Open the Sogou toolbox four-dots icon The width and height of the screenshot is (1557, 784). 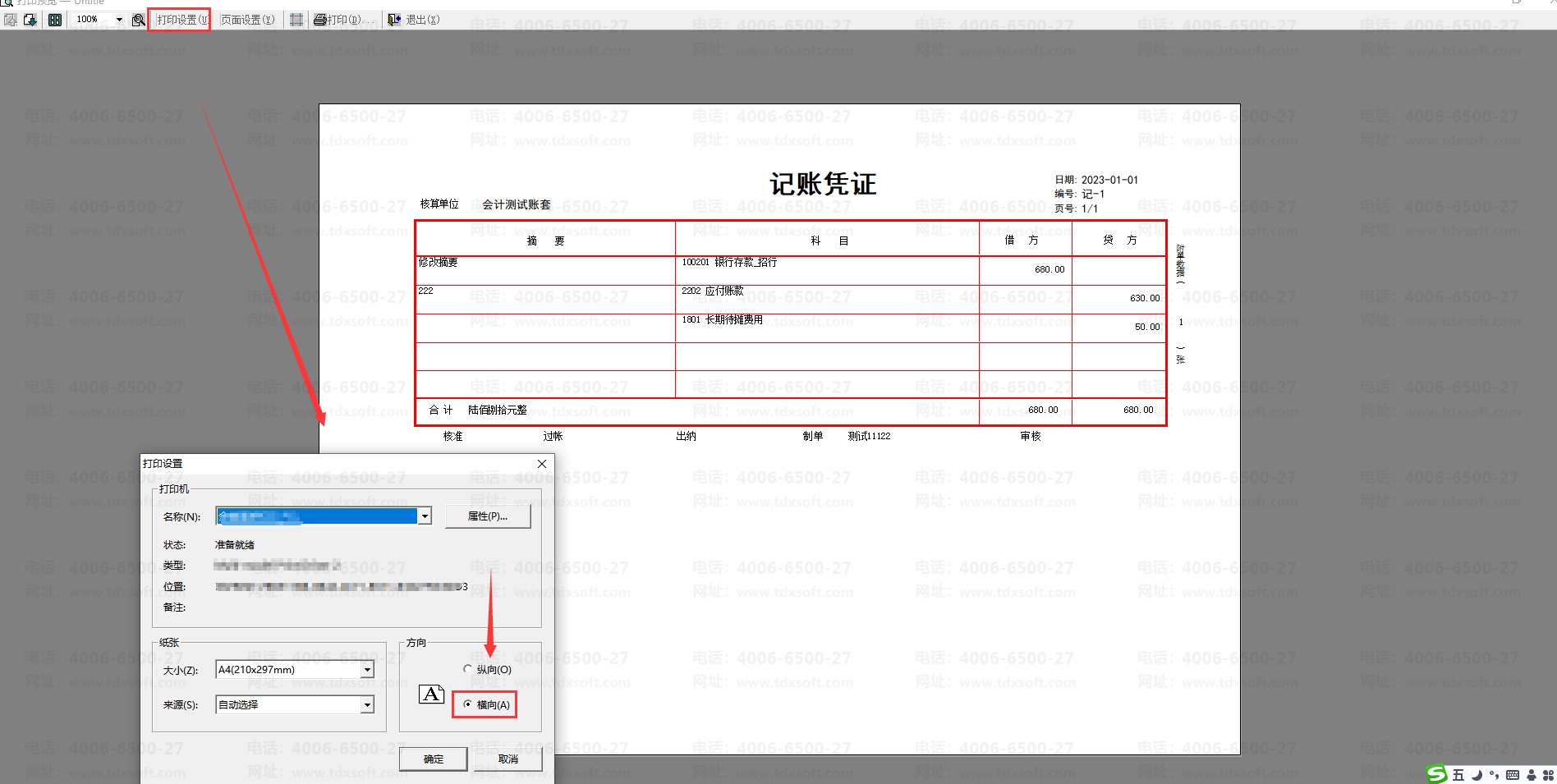click(1548, 775)
